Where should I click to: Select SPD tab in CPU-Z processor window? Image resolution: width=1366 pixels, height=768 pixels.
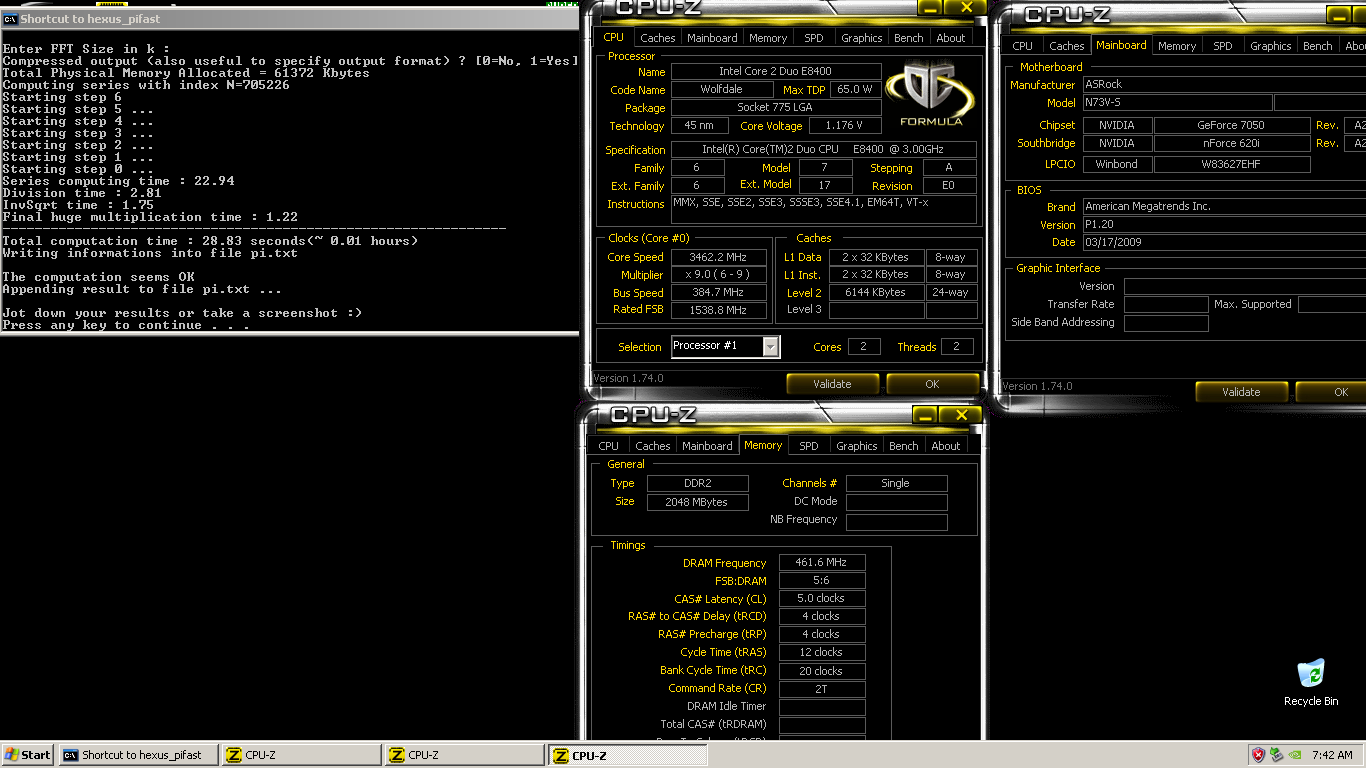tap(814, 38)
